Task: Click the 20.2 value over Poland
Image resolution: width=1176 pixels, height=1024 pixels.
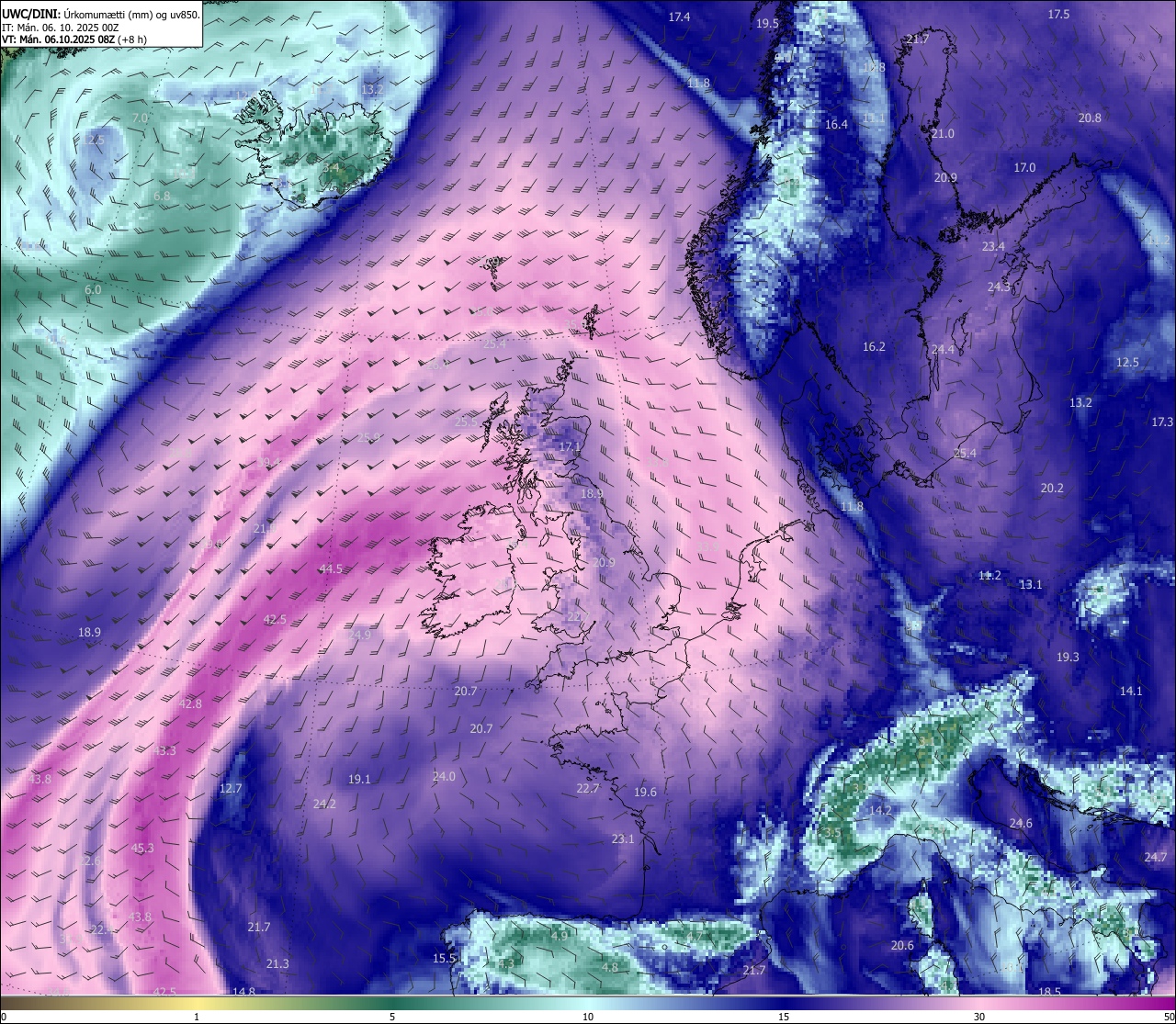Action: [1052, 488]
